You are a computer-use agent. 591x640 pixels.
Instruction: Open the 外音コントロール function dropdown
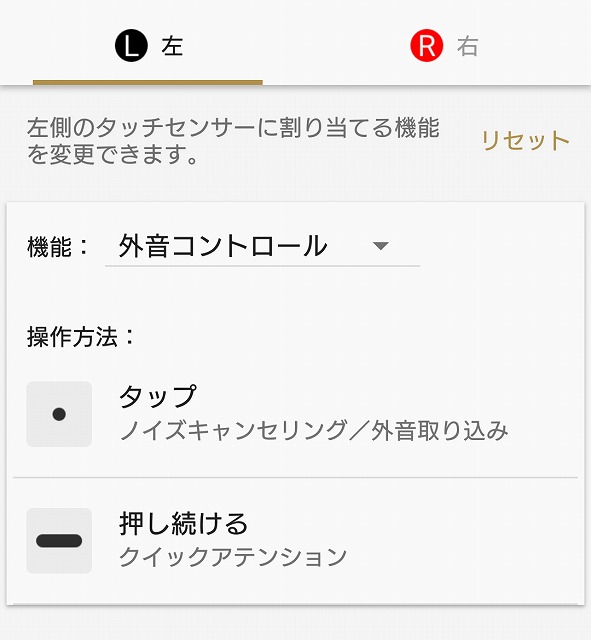[x=262, y=246]
